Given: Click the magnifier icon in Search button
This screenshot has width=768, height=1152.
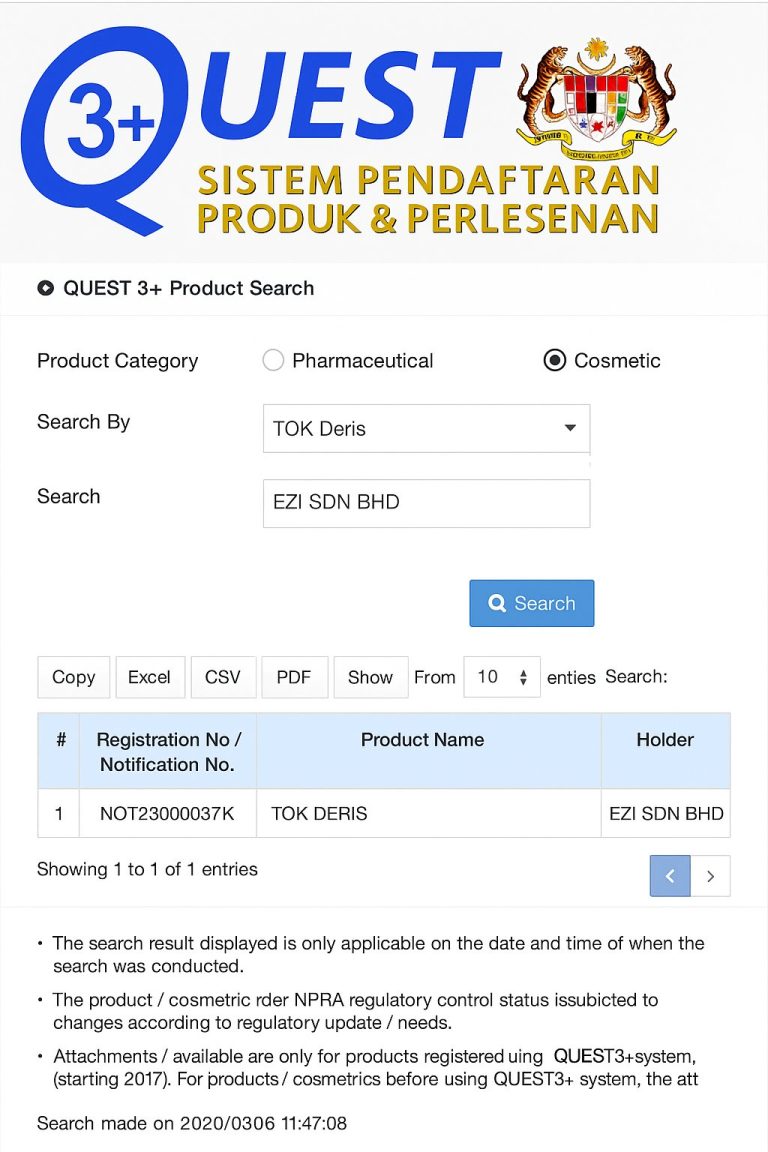Looking at the screenshot, I should pyautogui.click(x=497, y=604).
